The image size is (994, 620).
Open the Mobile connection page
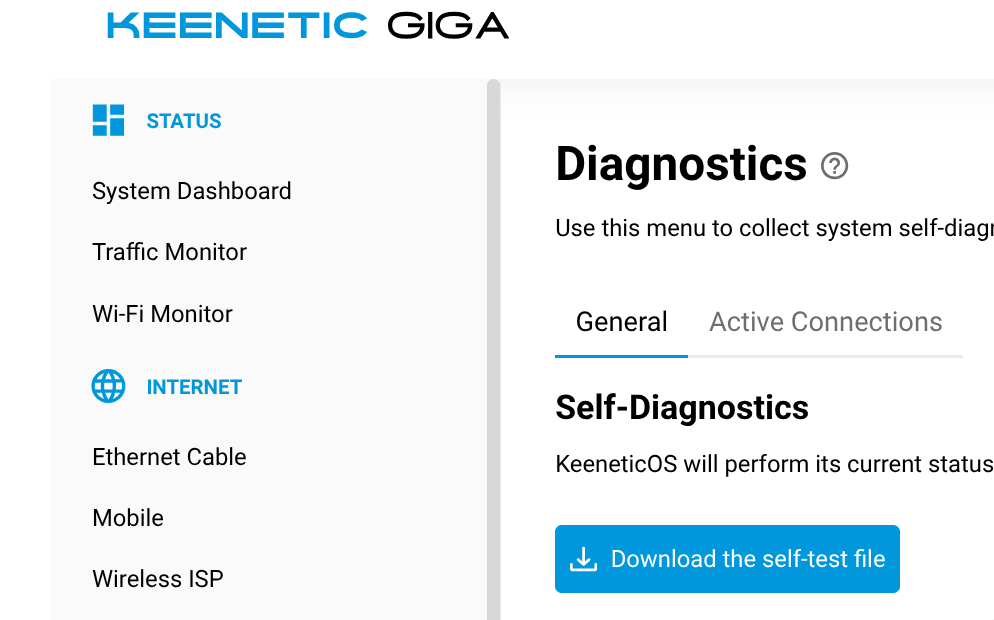tap(128, 518)
